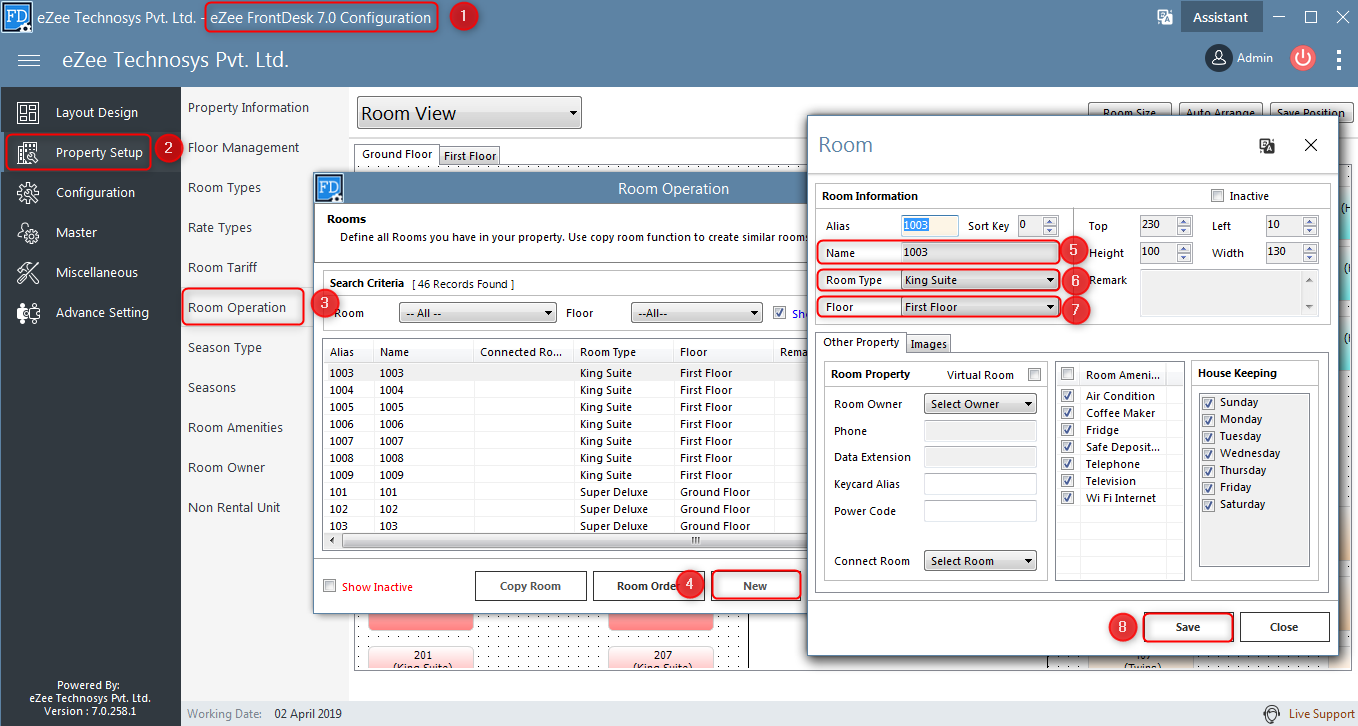Open the hamburger menu icon

pos(29,61)
